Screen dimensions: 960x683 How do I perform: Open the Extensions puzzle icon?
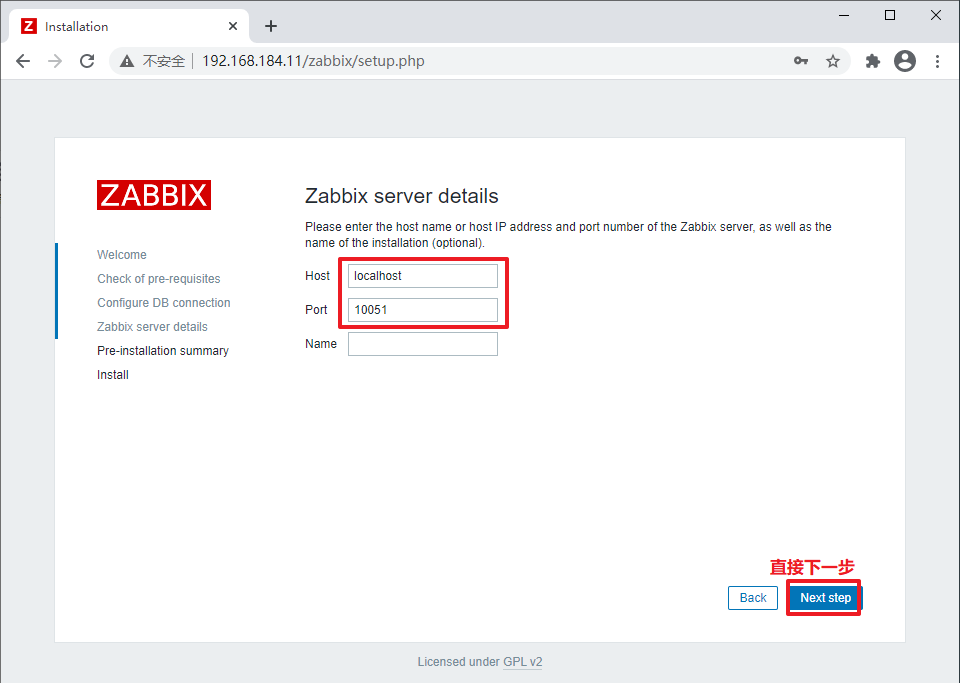tap(872, 61)
